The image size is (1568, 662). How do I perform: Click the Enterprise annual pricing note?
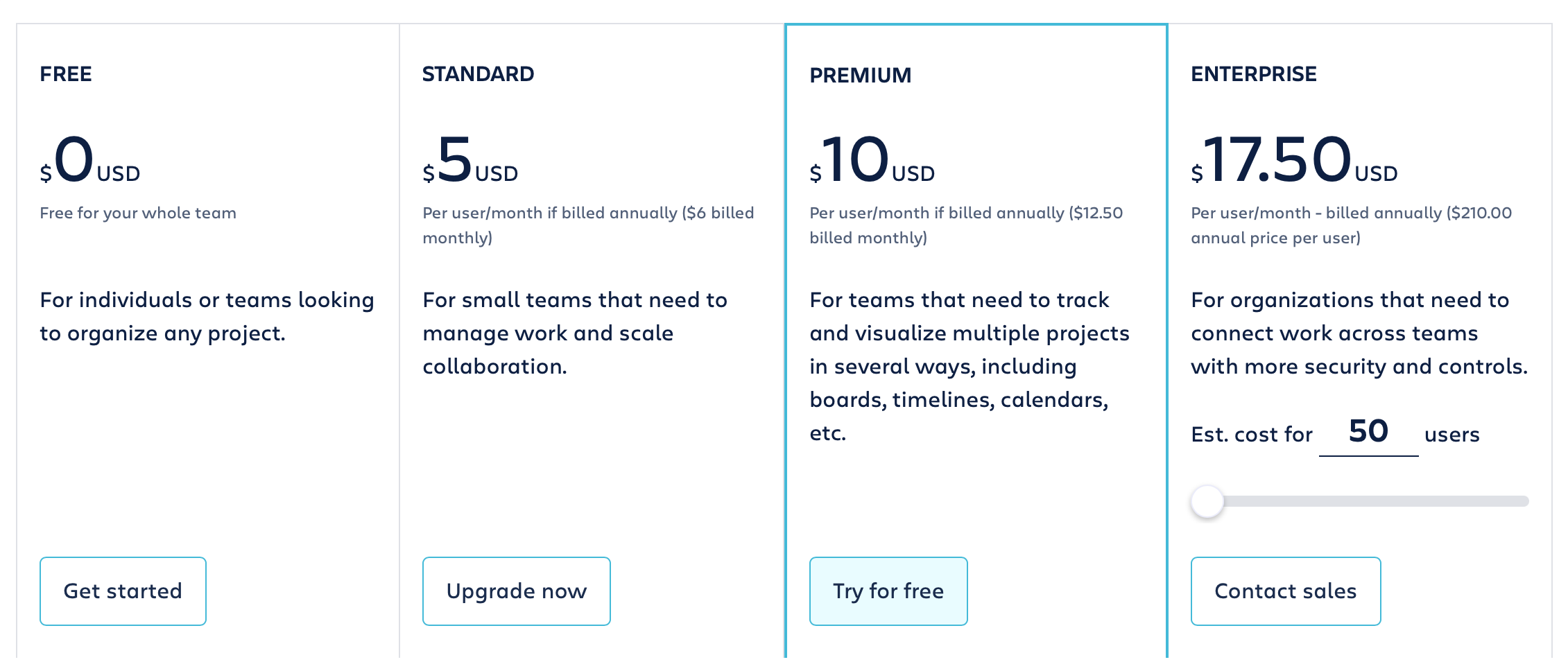(x=1351, y=225)
